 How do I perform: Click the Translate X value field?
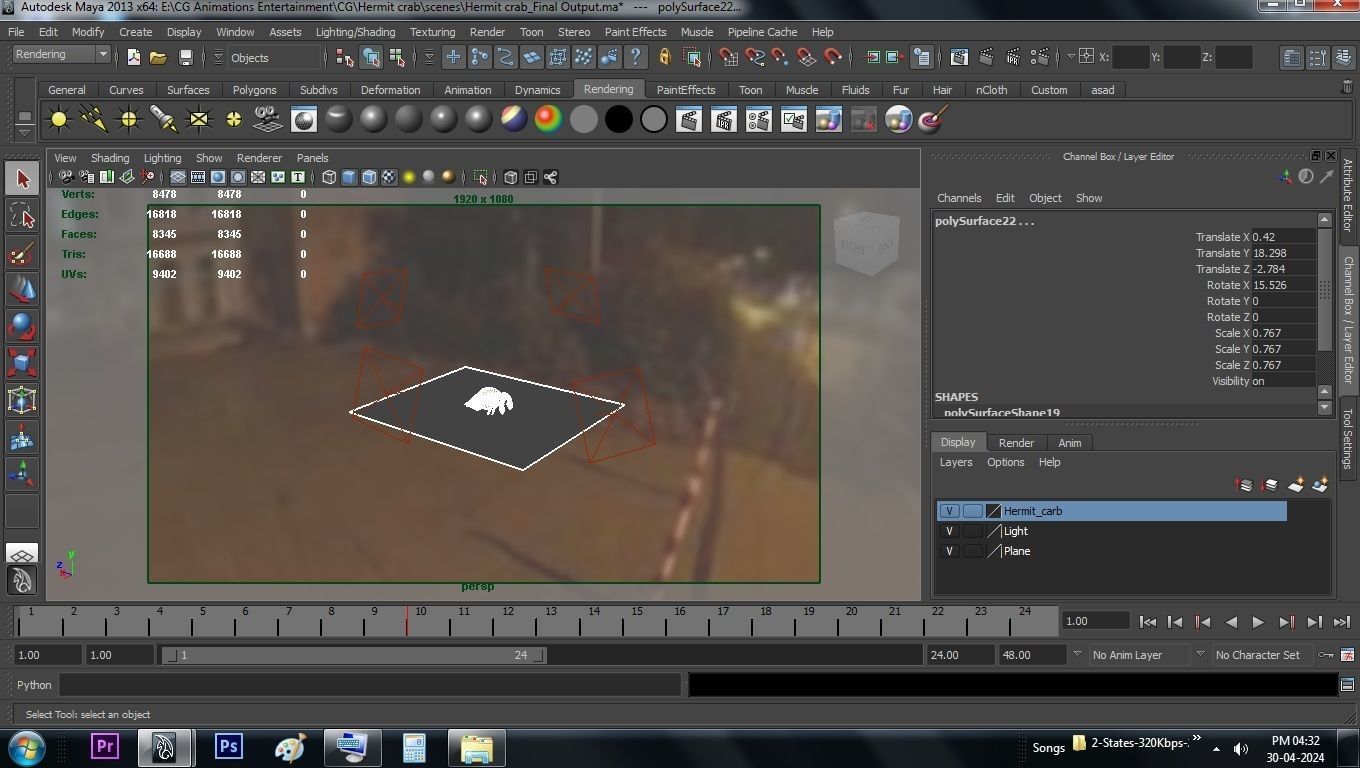click(1283, 237)
